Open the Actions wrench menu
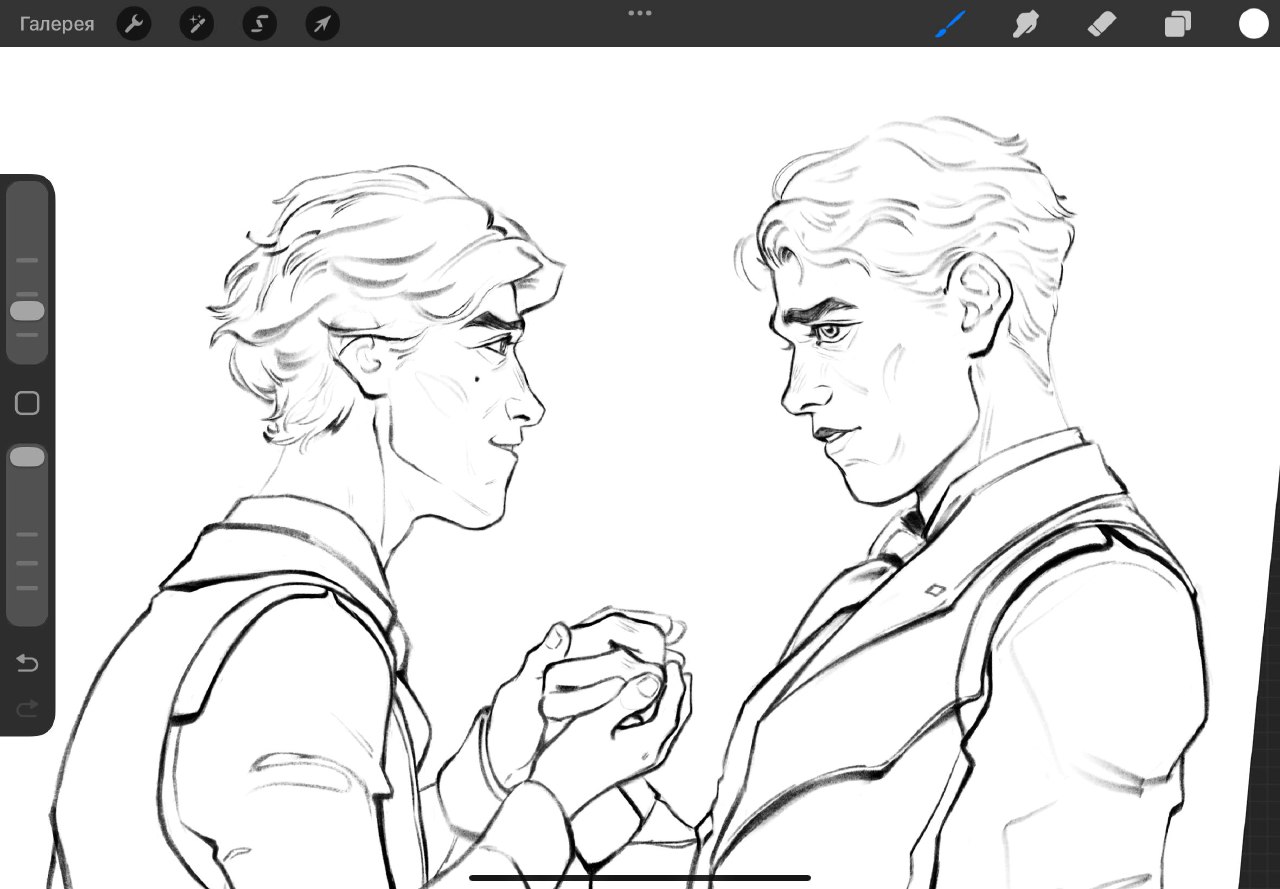 click(x=134, y=24)
